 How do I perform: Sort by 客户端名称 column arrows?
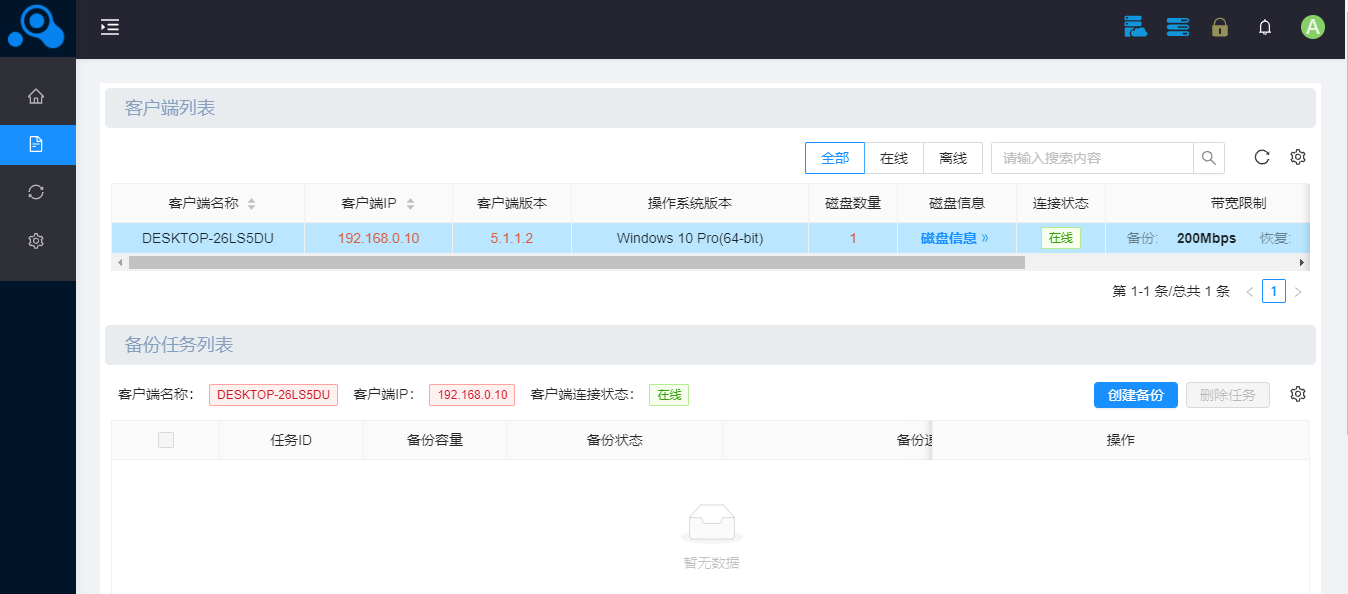(x=251, y=204)
